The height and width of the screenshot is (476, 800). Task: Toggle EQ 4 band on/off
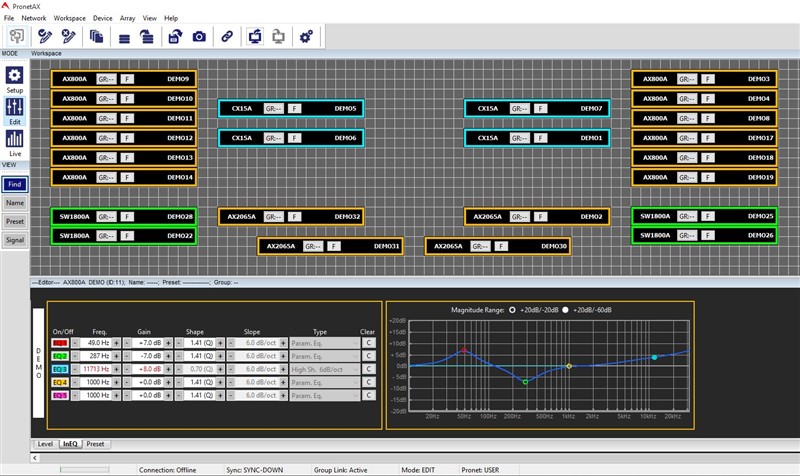click(x=60, y=382)
